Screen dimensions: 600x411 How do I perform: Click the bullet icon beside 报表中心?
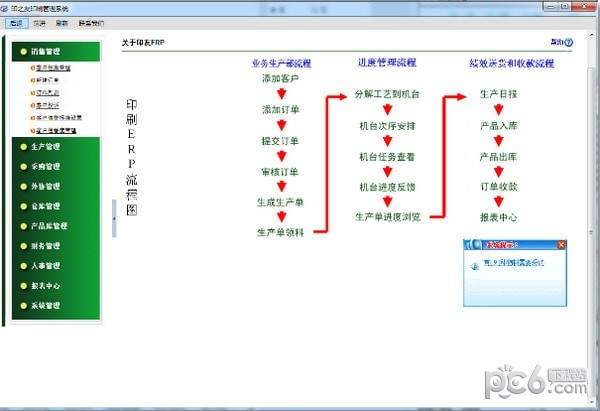coord(21,286)
